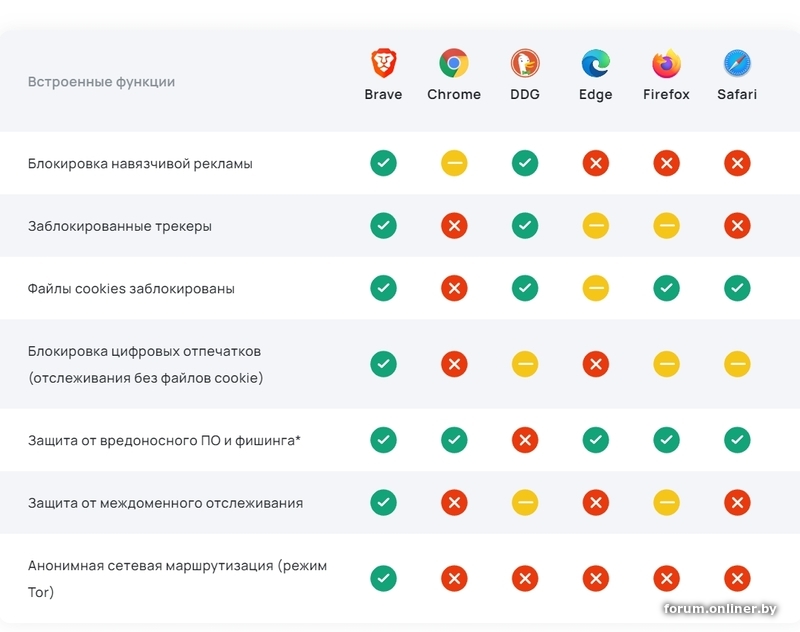Click the Chrome browser logo
The width and height of the screenshot is (800, 632).
[x=454, y=64]
